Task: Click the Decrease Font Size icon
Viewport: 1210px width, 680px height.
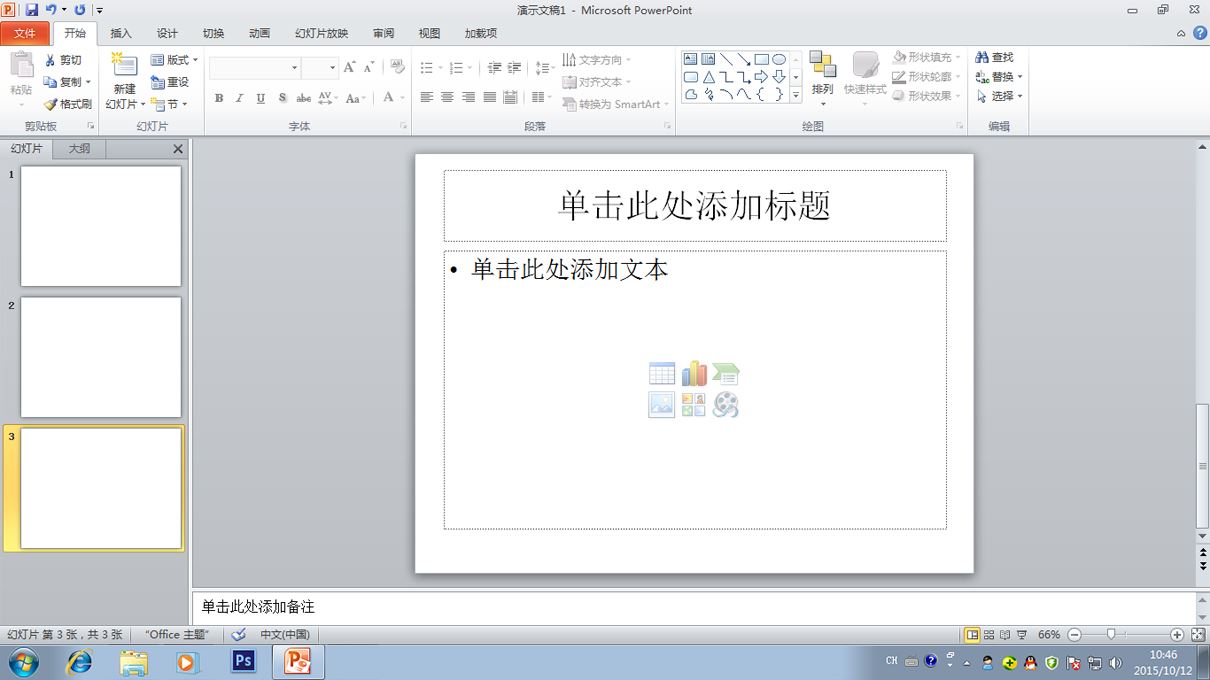Action: pos(369,67)
